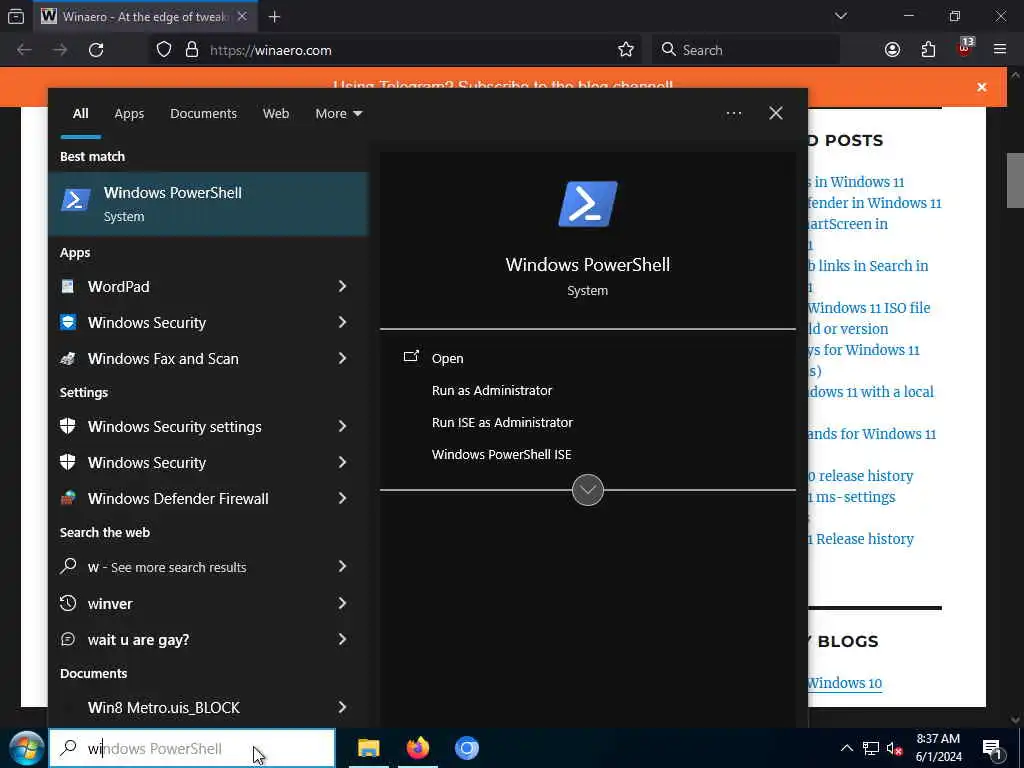Viewport: 1024px width, 768px height.
Task: Click the Windows Security app shield icon
Action: coord(68,322)
